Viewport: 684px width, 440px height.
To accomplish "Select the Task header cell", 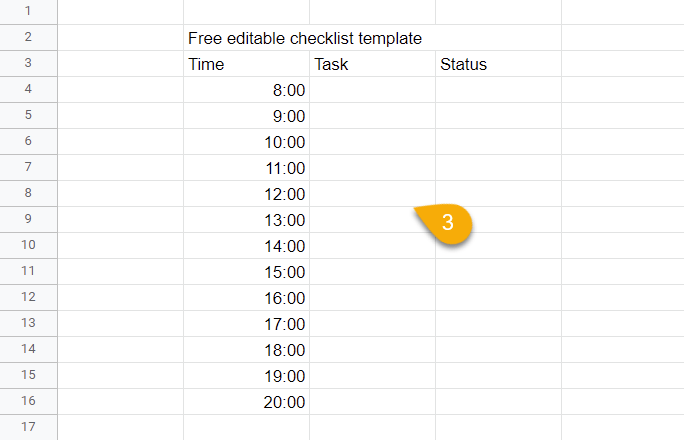I will tap(373, 64).
